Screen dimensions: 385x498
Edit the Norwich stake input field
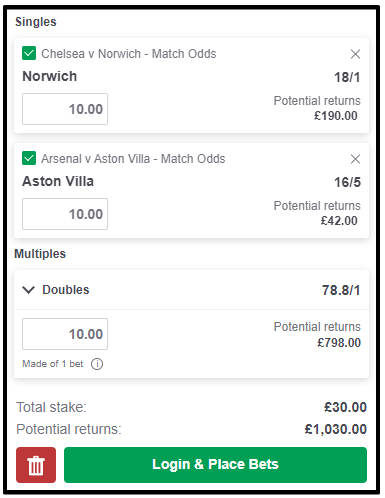click(65, 109)
